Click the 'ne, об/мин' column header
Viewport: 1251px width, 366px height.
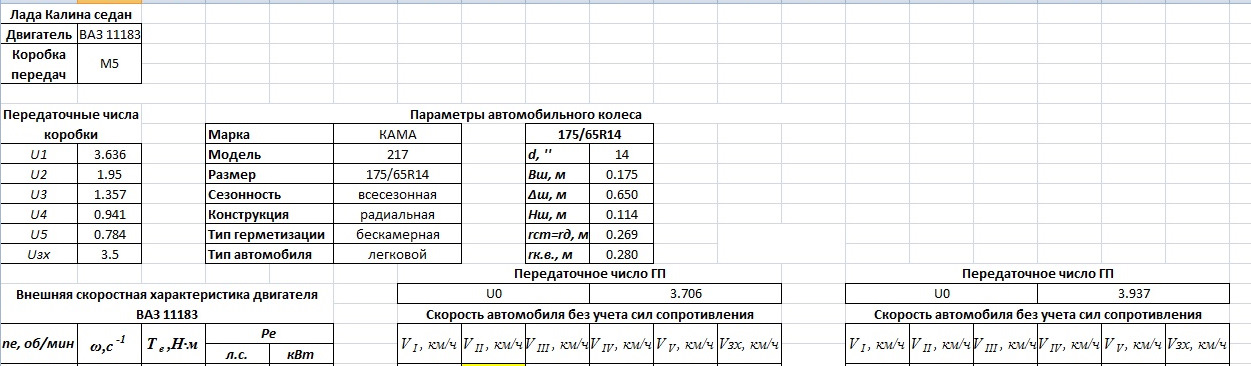[39, 344]
